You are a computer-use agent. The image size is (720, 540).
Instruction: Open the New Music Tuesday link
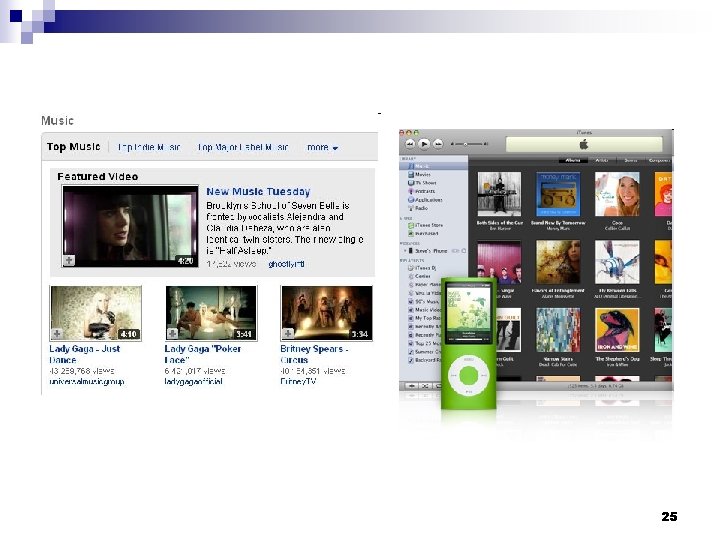(x=258, y=191)
